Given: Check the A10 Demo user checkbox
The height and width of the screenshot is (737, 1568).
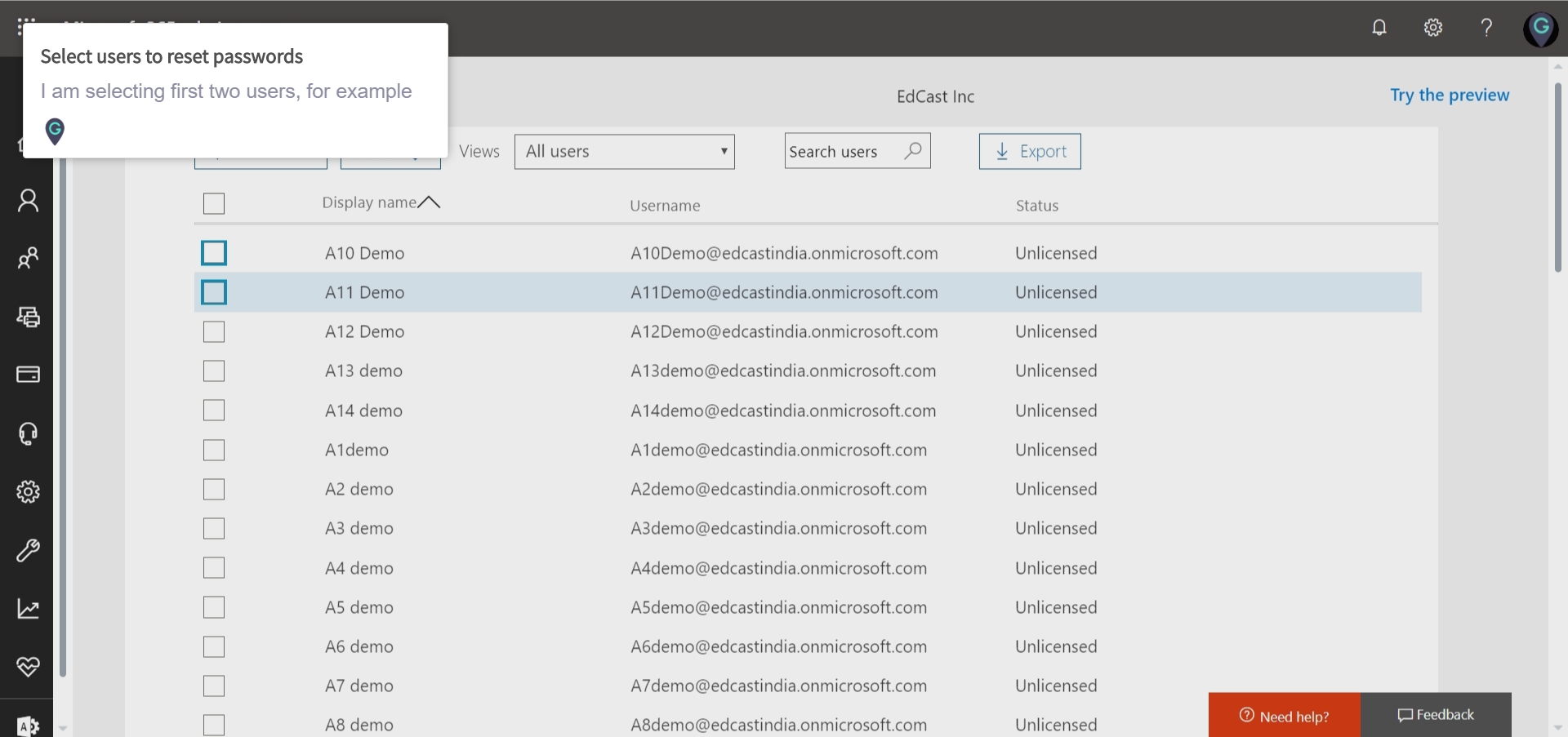Looking at the screenshot, I should [x=214, y=253].
